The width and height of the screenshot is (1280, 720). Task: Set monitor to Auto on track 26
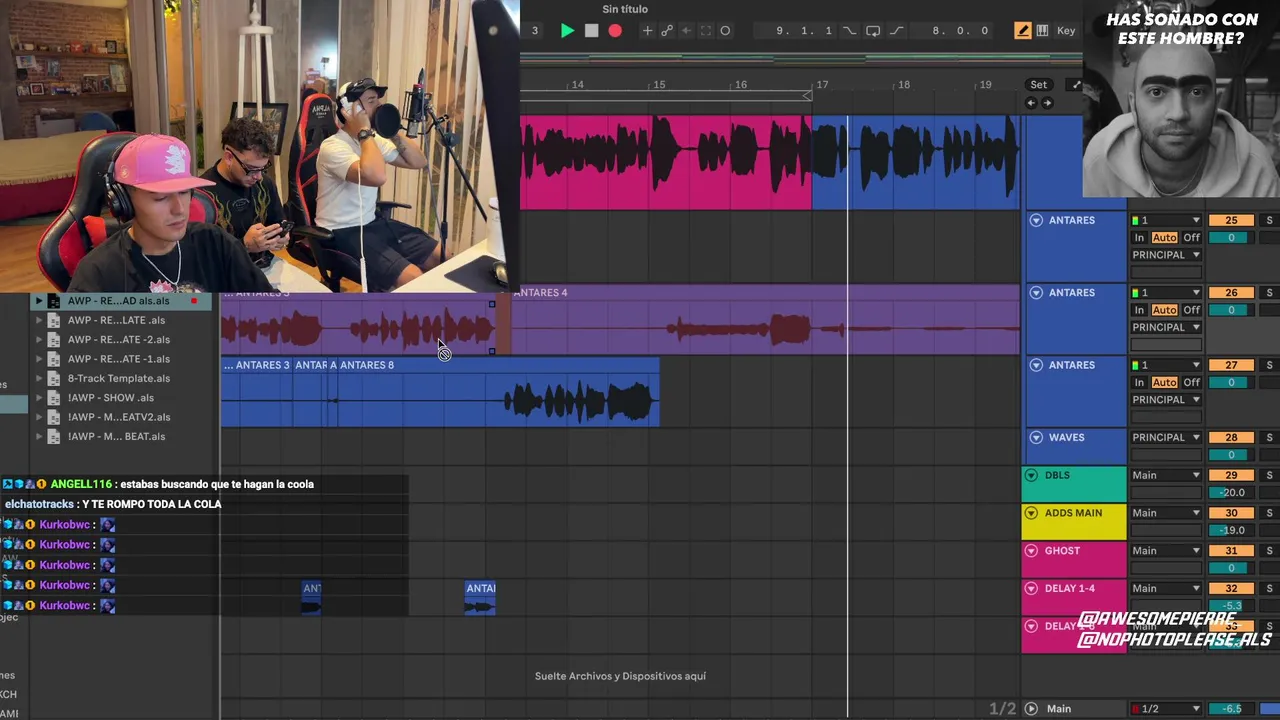[x=1164, y=310]
